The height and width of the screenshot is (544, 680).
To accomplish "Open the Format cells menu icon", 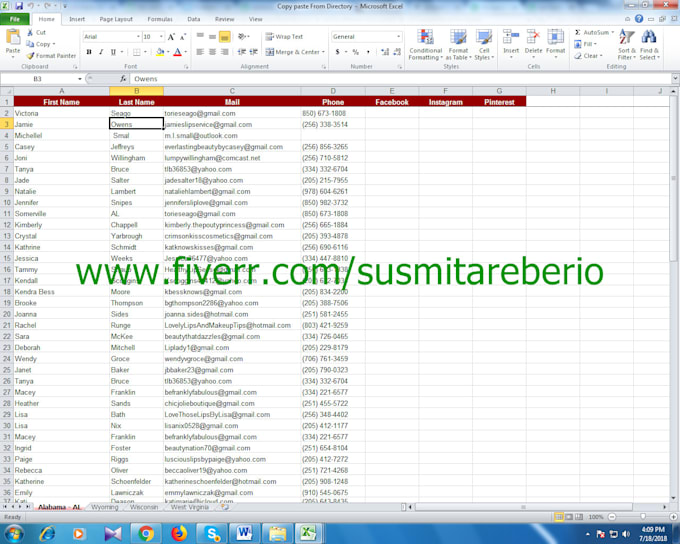I will point(555,37).
